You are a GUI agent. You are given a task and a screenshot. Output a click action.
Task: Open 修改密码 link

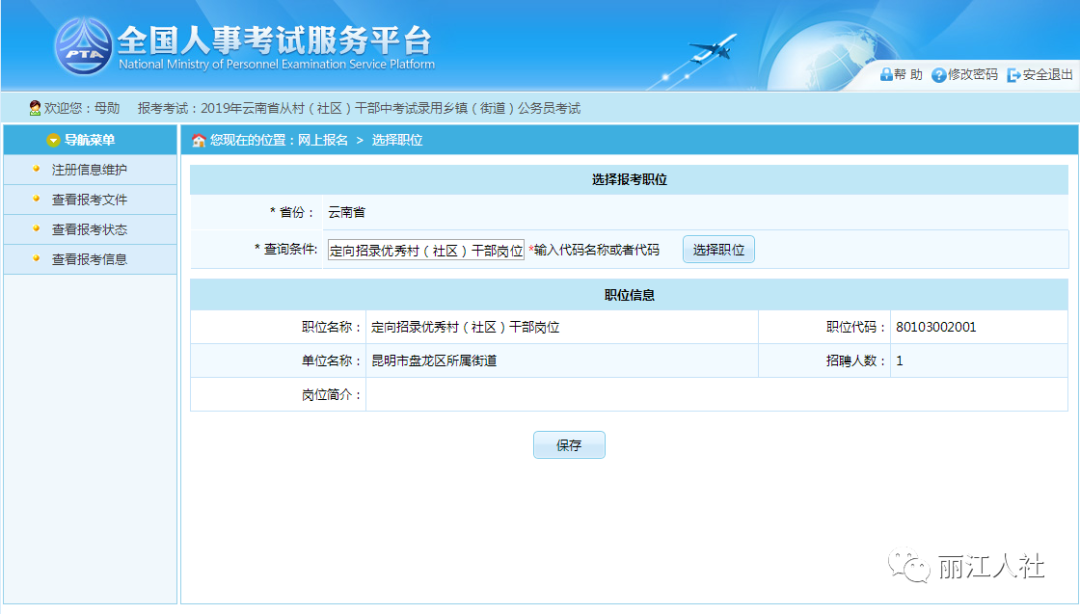tap(973, 74)
